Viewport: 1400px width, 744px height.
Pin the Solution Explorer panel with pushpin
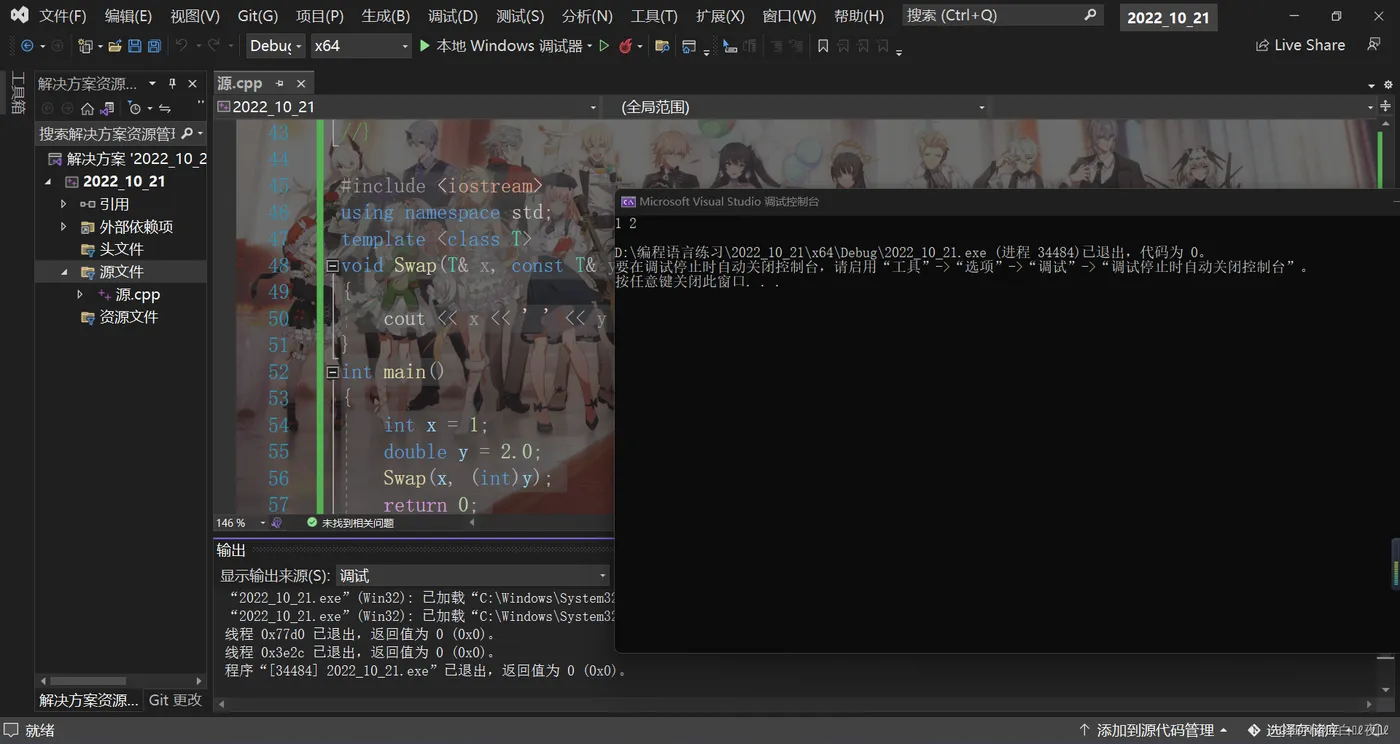(x=172, y=84)
